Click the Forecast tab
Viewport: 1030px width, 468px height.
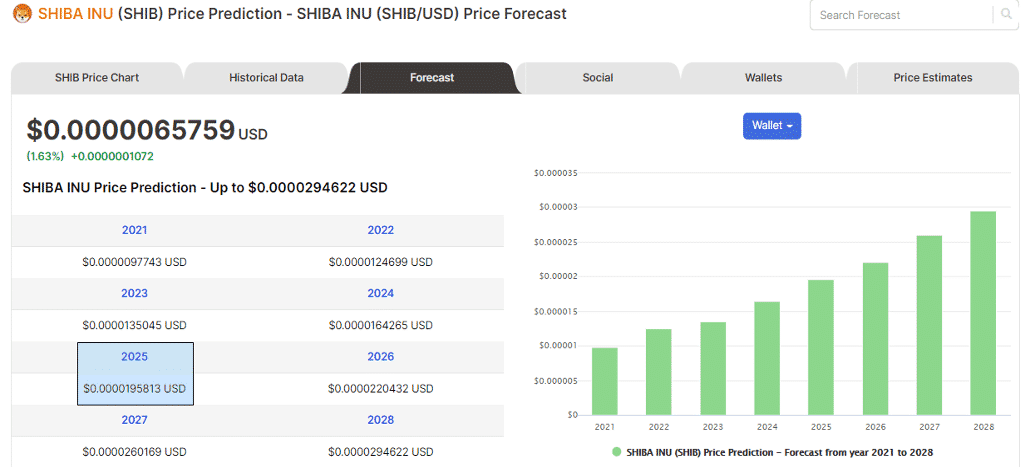pyautogui.click(x=432, y=78)
